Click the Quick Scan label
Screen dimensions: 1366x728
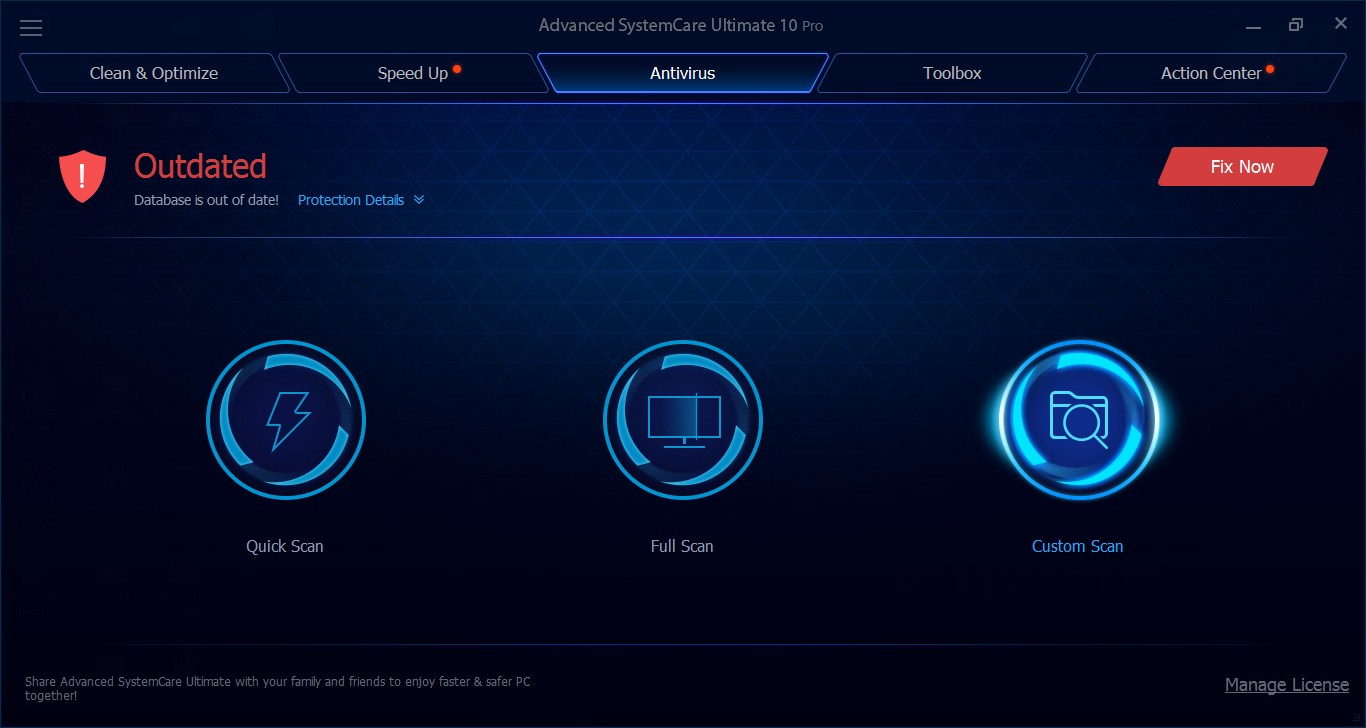tap(285, 546)
